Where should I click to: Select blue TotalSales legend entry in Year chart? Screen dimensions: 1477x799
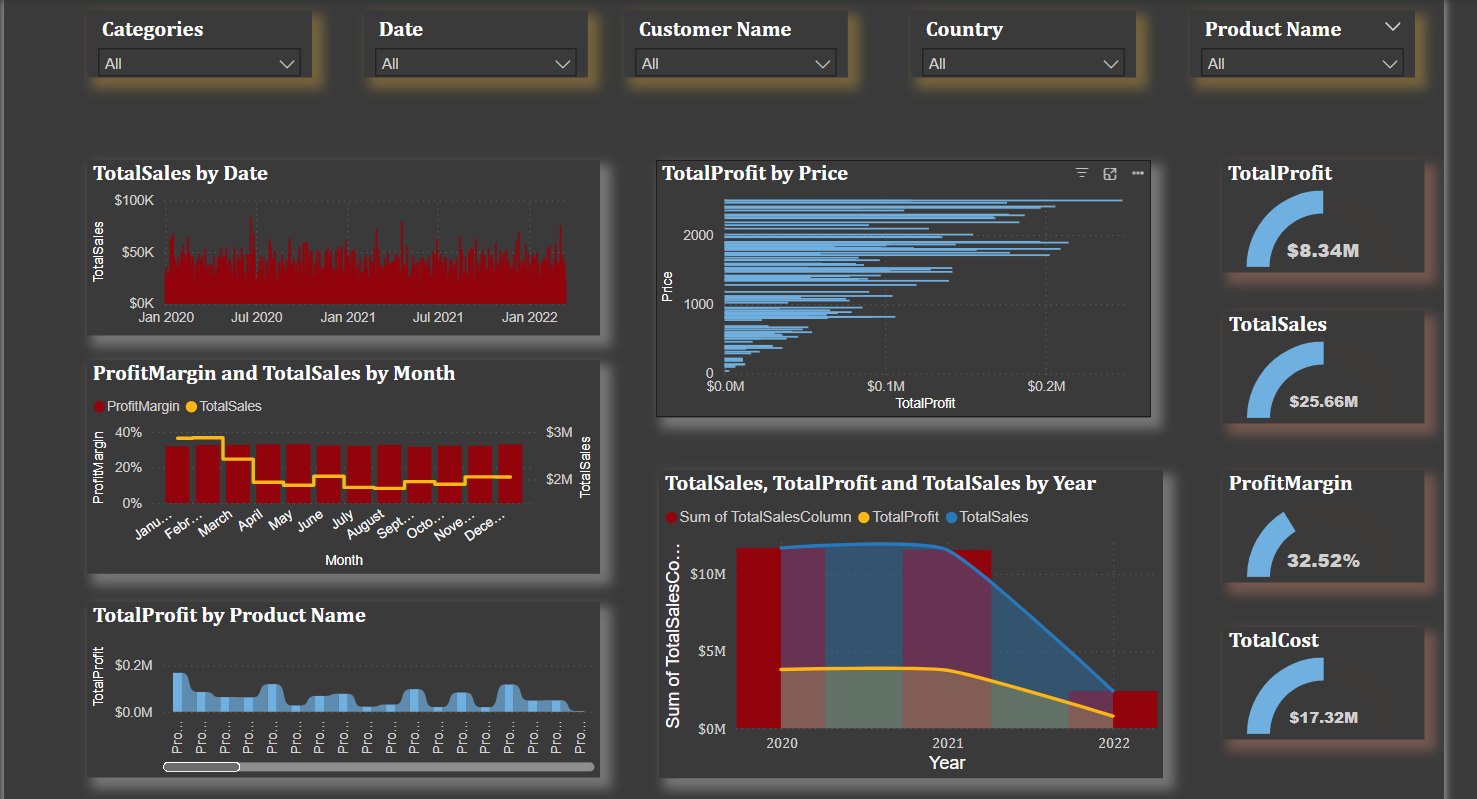coord(986,517)
